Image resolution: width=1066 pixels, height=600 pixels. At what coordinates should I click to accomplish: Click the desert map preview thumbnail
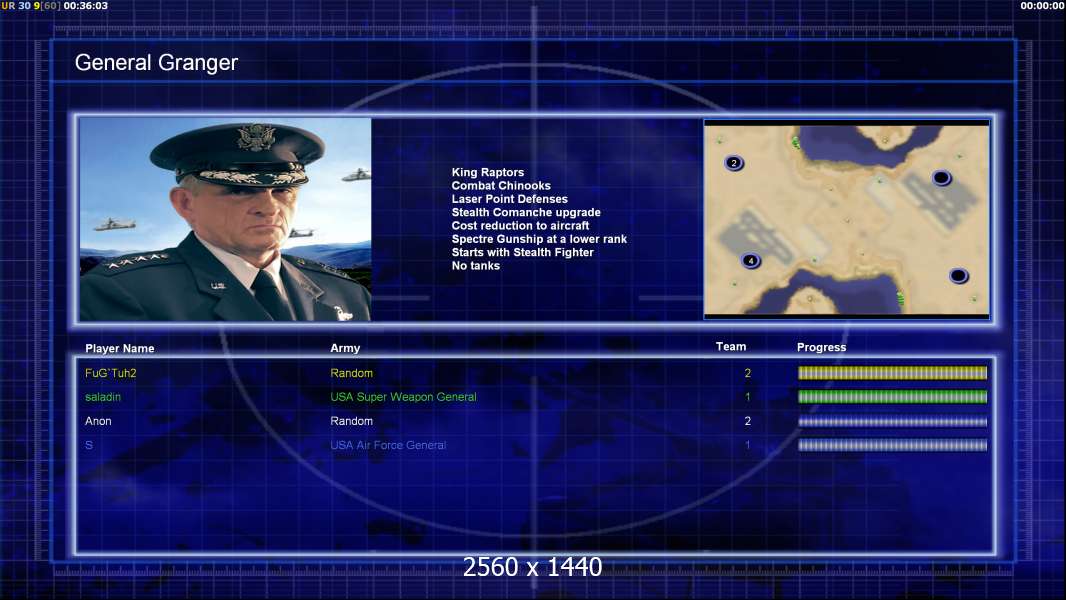[x=846, y=219]
